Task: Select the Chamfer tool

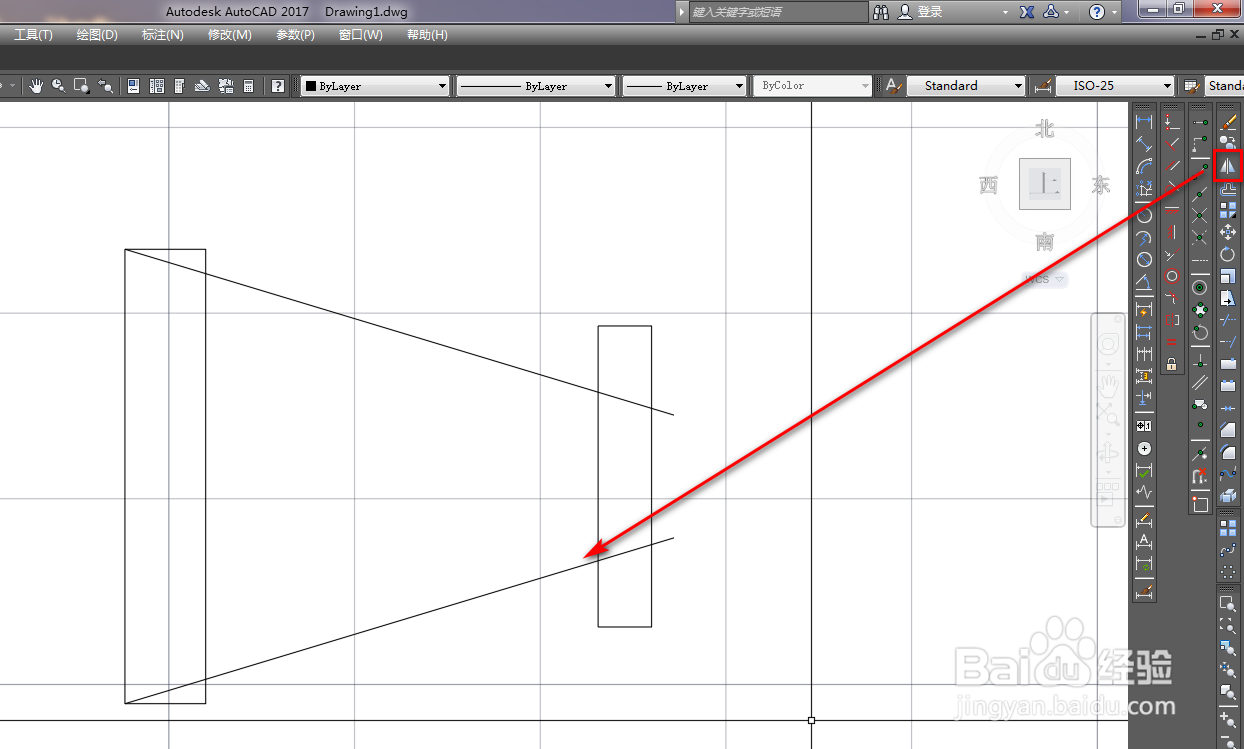Action: 1228,430
